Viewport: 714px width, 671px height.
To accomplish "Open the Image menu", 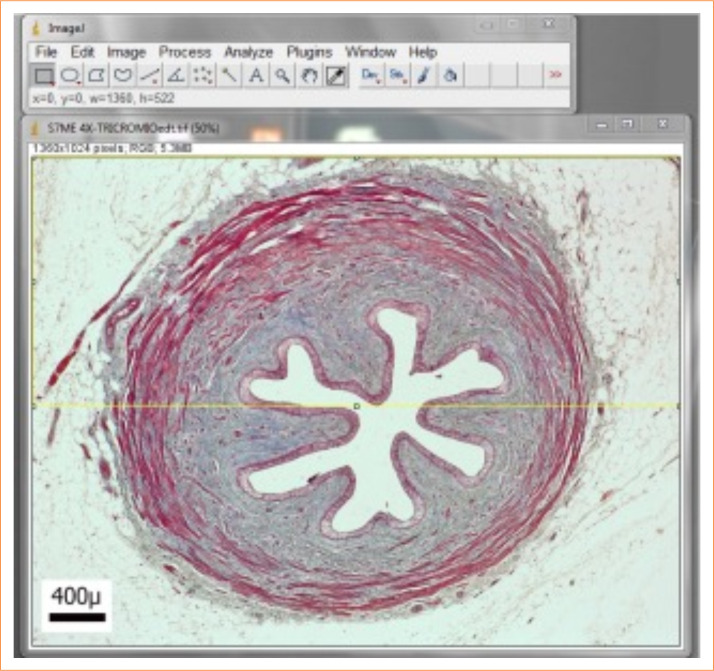I will click(x=126, y=52).
